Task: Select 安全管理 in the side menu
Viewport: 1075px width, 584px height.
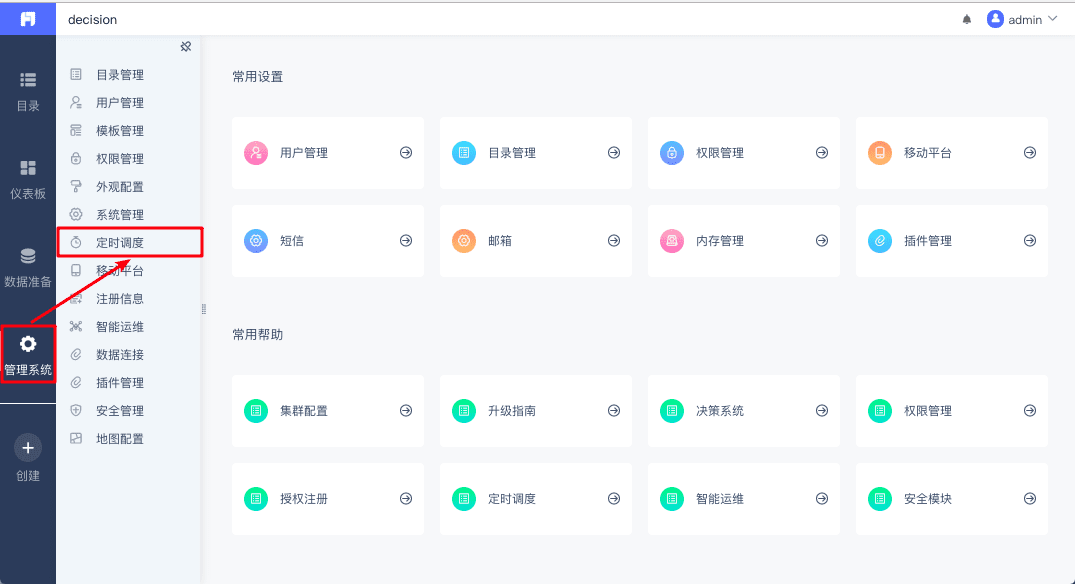Action: point(120,411)
